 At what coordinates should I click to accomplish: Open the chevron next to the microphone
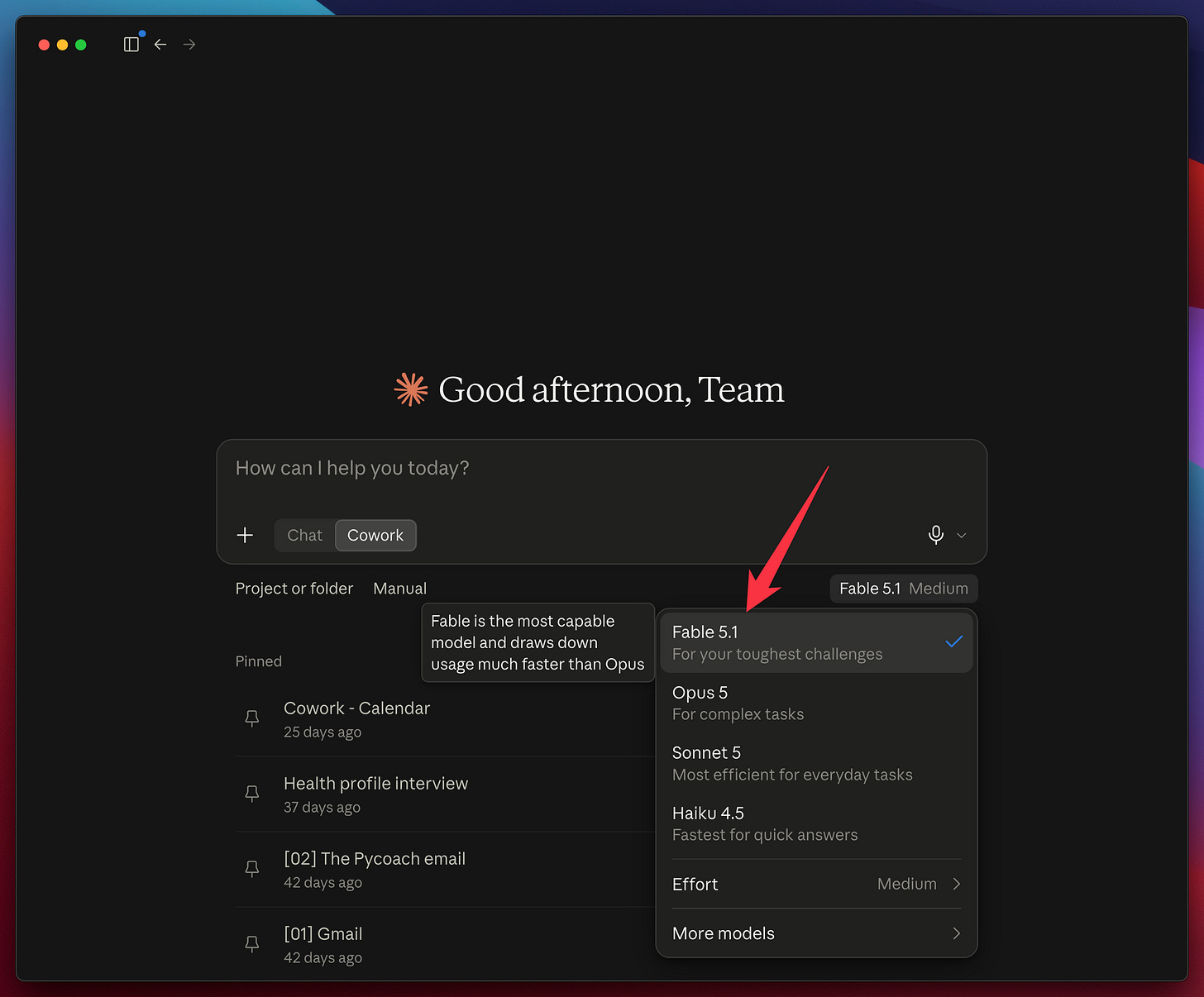pos(962,536)
